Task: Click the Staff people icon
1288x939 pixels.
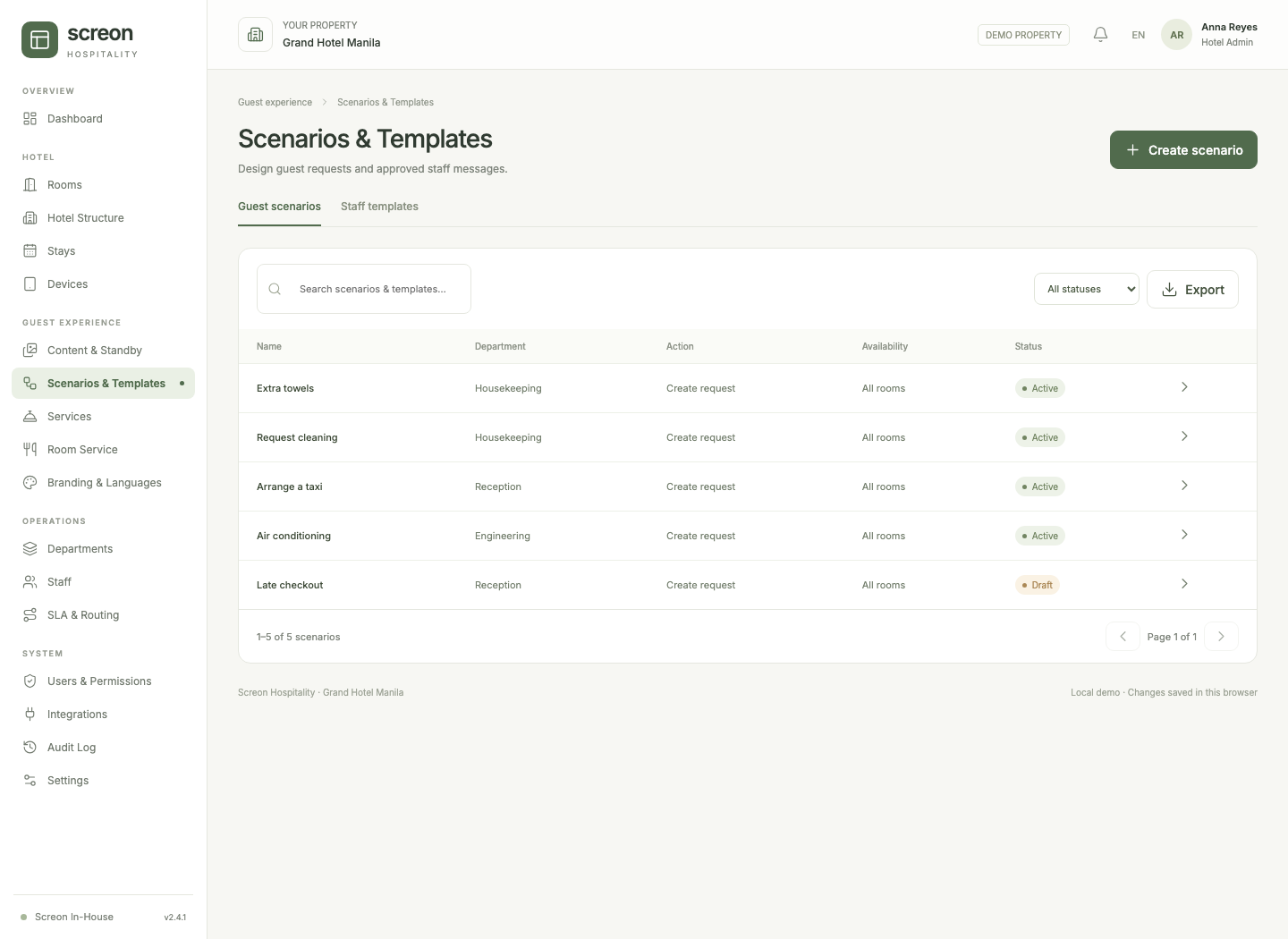Action: tap(30, 582)
